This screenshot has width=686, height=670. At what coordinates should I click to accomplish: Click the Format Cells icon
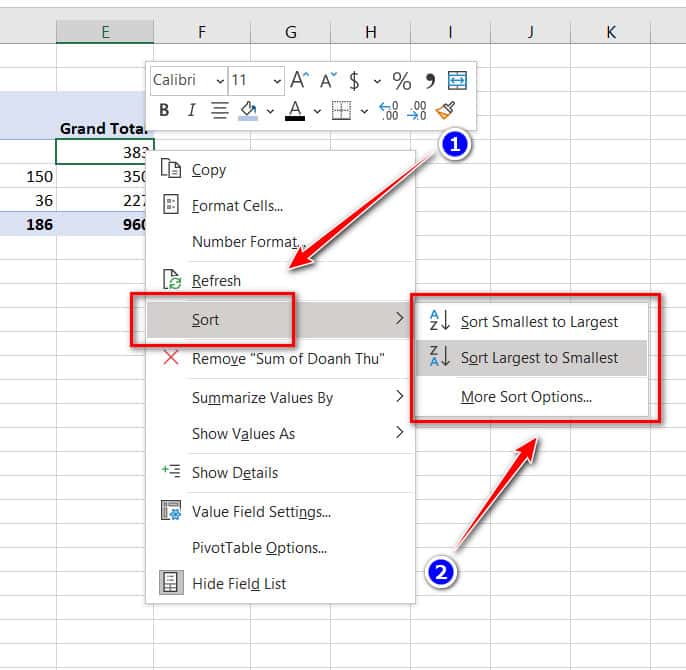tap(171, 204)
